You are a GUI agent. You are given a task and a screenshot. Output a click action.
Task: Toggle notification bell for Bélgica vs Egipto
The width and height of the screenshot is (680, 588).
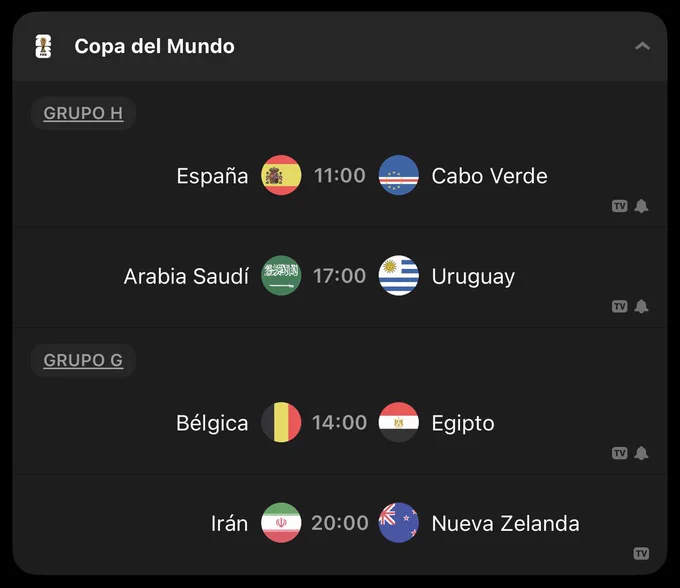[641, 453]
